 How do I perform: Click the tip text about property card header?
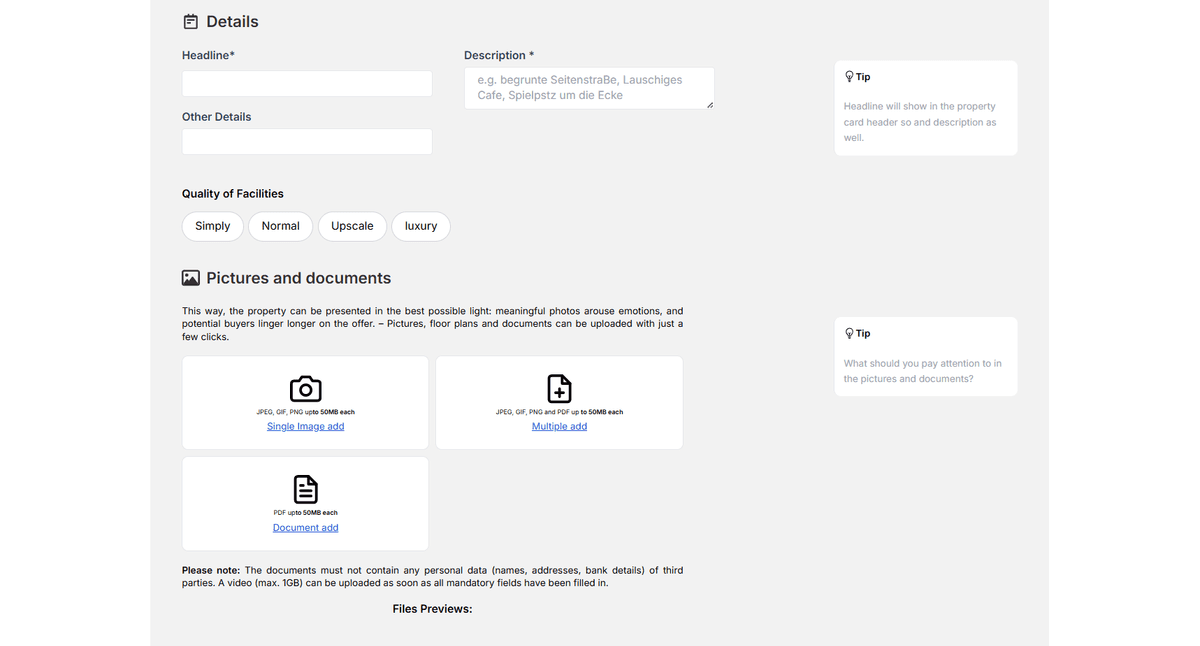[920, 122]
